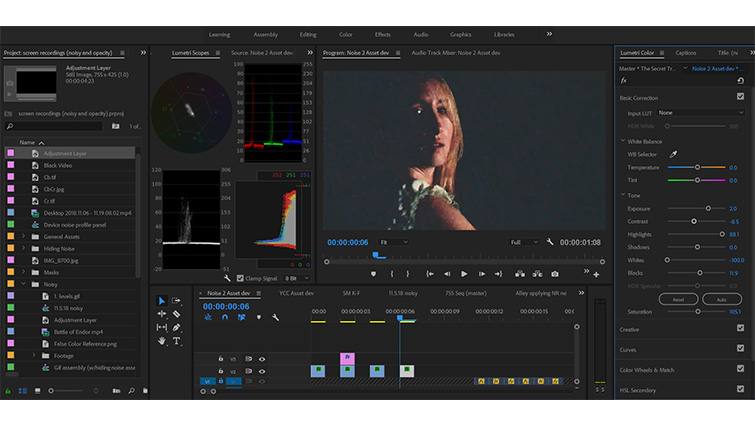The width and height of the screenshot is (755, 425).
Task: Click the Exposure slider handle
Action: (708, 208)
